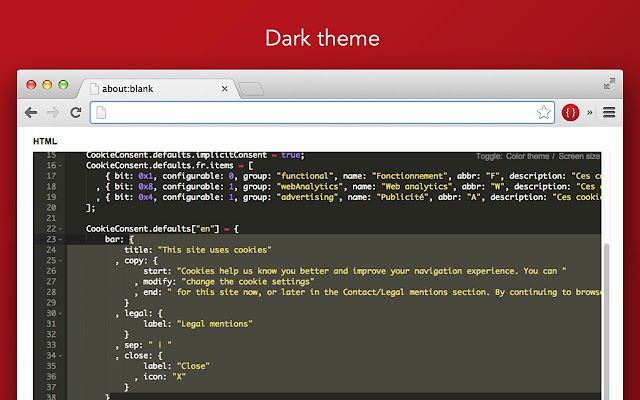The width and height of the screenshot is (640, 400).
Task: Click the browser back arrow
Action: [x=31, y=112]
